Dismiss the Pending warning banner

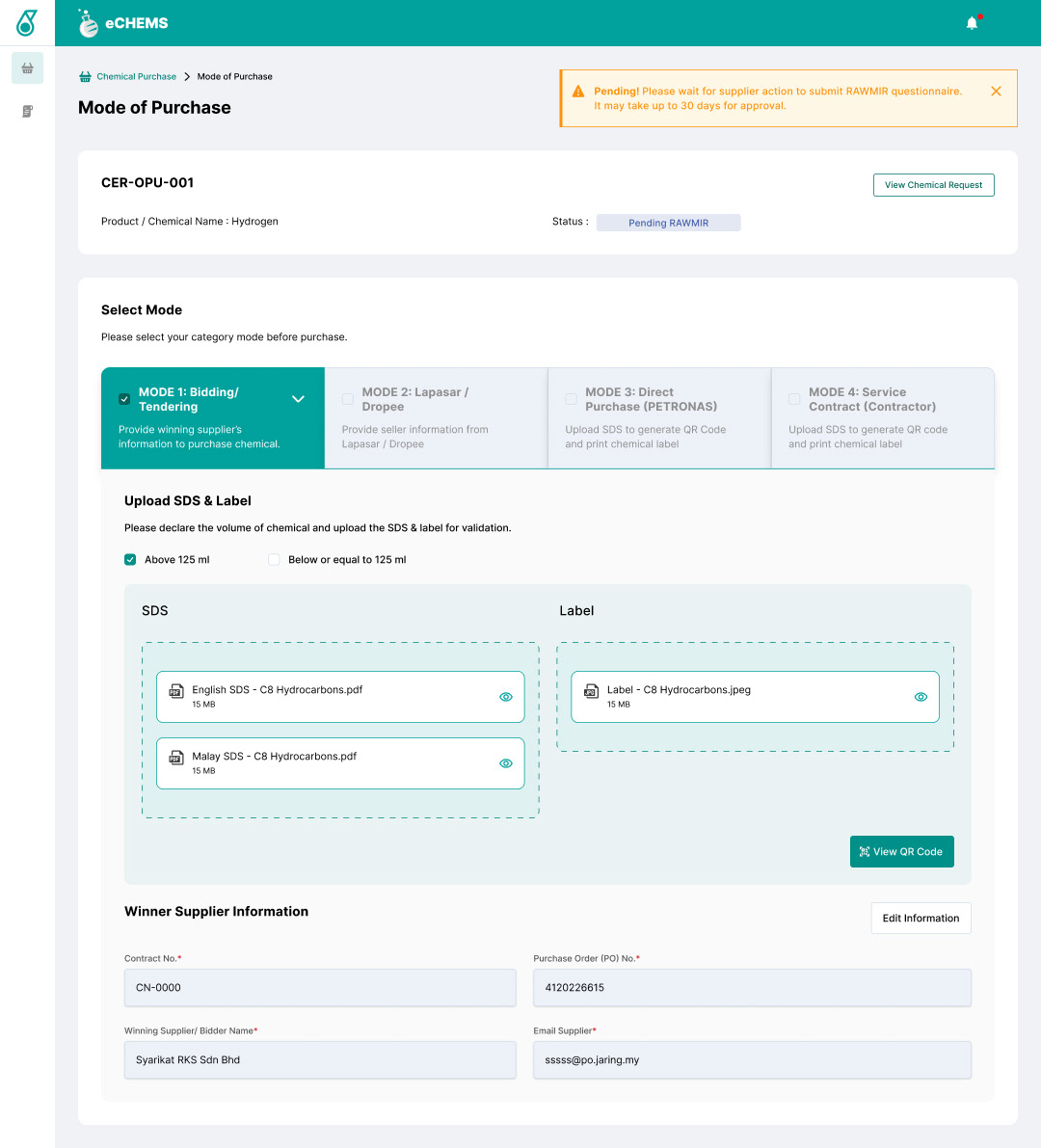pos(996,91)
